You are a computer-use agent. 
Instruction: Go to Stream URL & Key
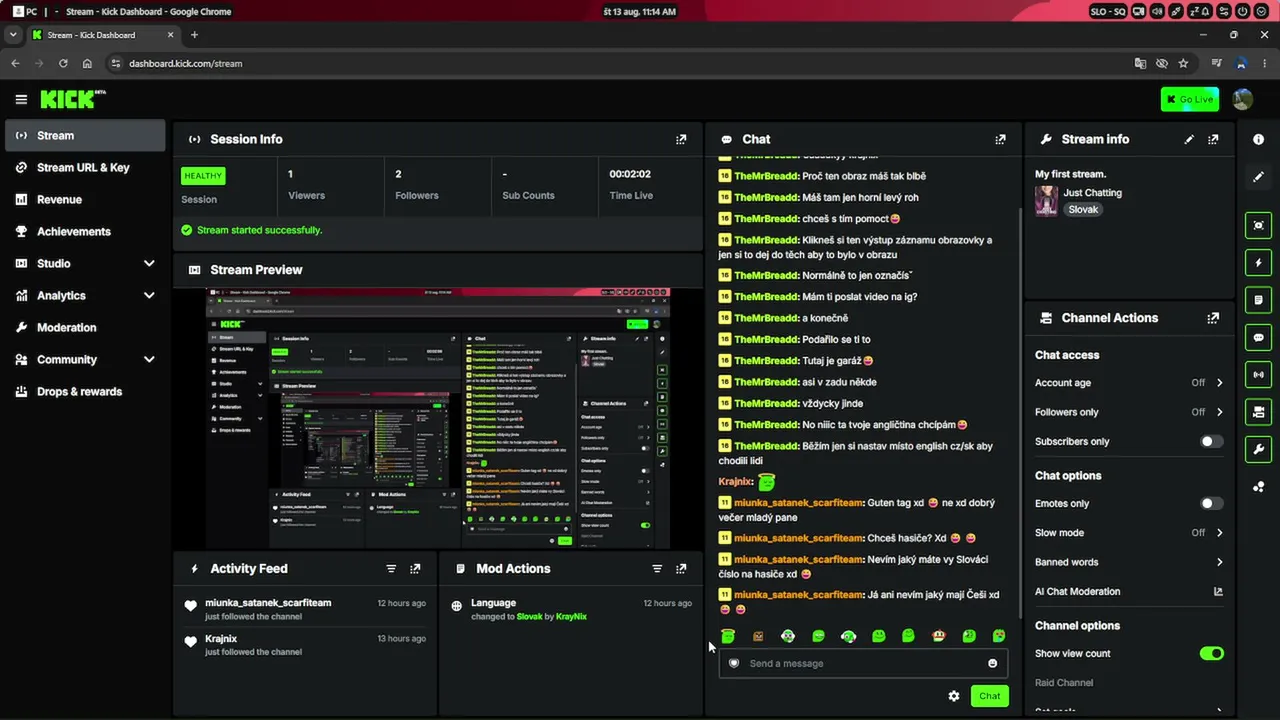85,167
